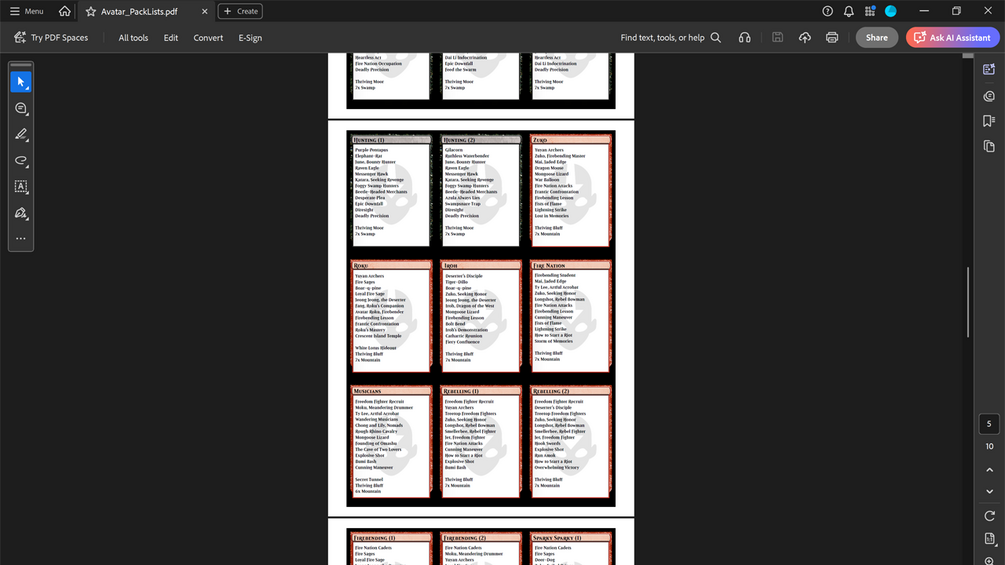Screen dimensions: 1005x565
Task: Select the Fill & Sign tool
Action: point(21,213)
